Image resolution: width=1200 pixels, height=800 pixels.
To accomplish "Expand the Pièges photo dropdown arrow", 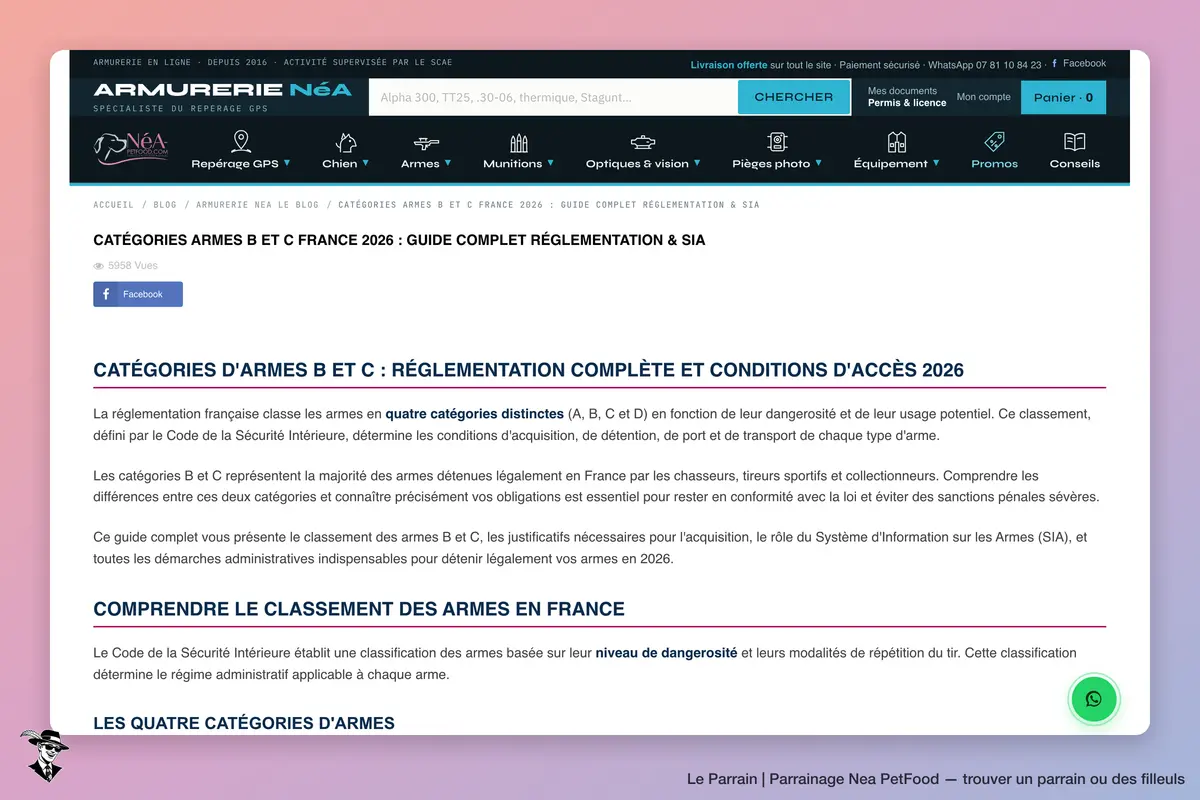I will (818, 163).
